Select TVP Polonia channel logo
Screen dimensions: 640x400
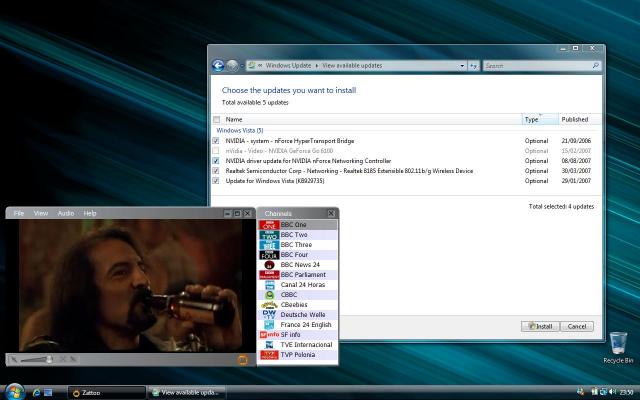pos(269,355)
